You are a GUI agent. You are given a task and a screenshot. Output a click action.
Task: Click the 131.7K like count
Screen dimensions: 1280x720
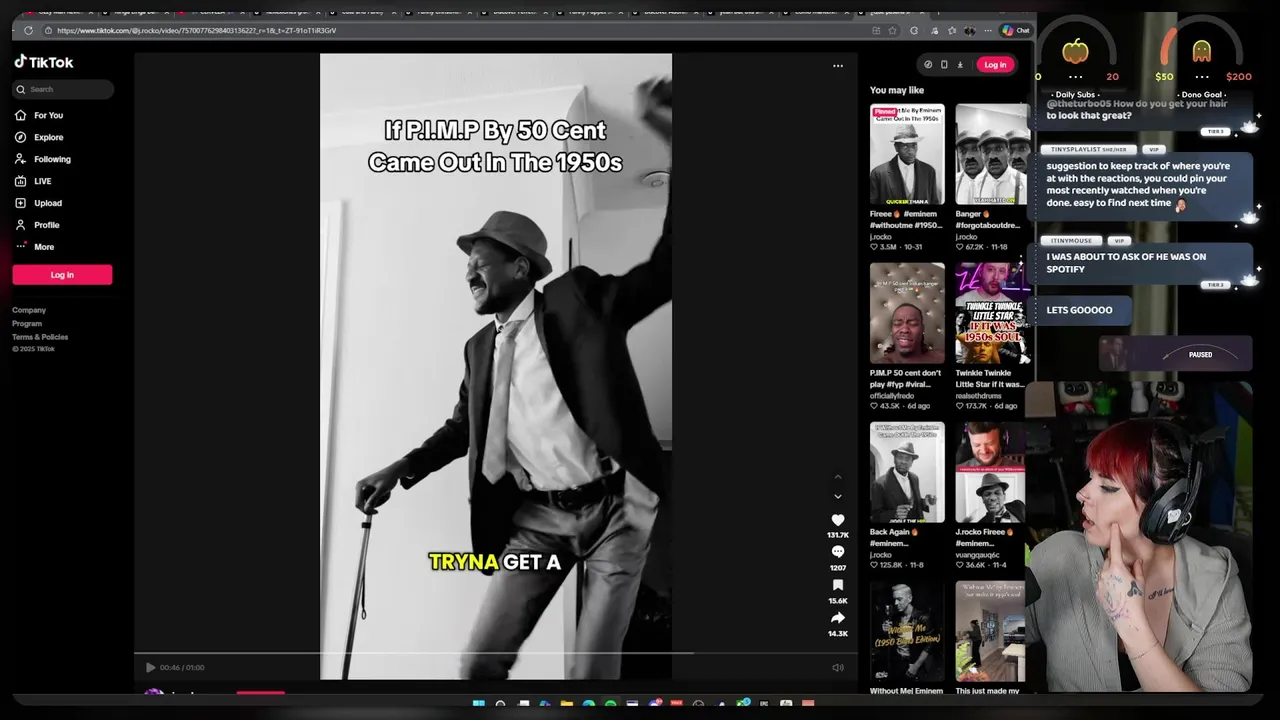[838, 535]
